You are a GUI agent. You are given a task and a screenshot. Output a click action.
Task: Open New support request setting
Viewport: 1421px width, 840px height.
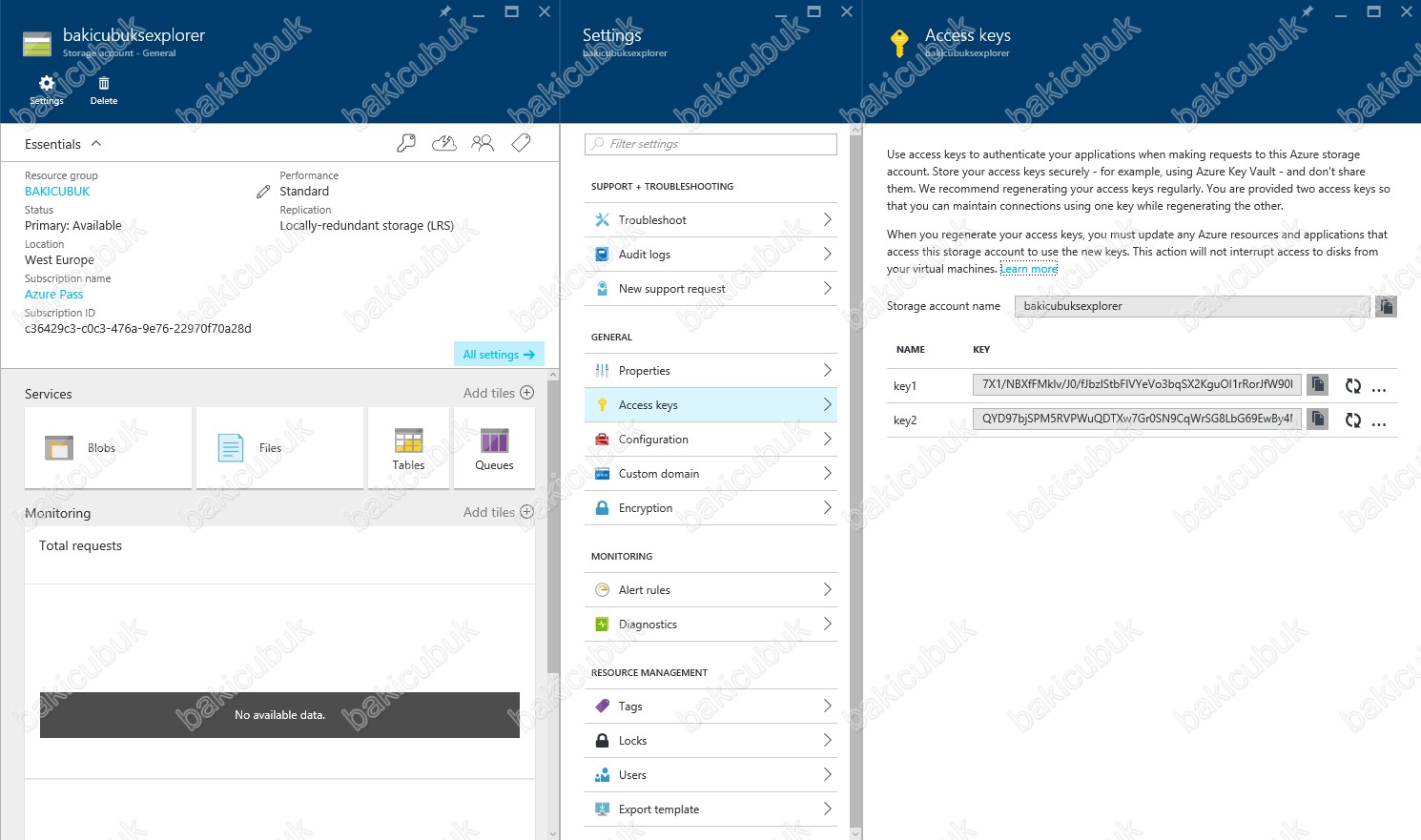(x=710, y=289)
